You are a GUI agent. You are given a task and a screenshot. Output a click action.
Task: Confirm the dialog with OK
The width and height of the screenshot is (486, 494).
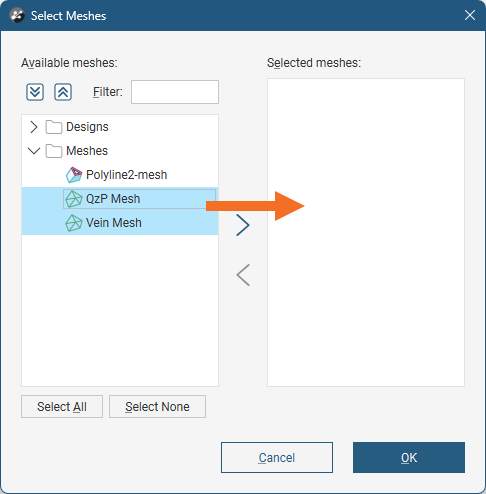click(x=409, y=458)
